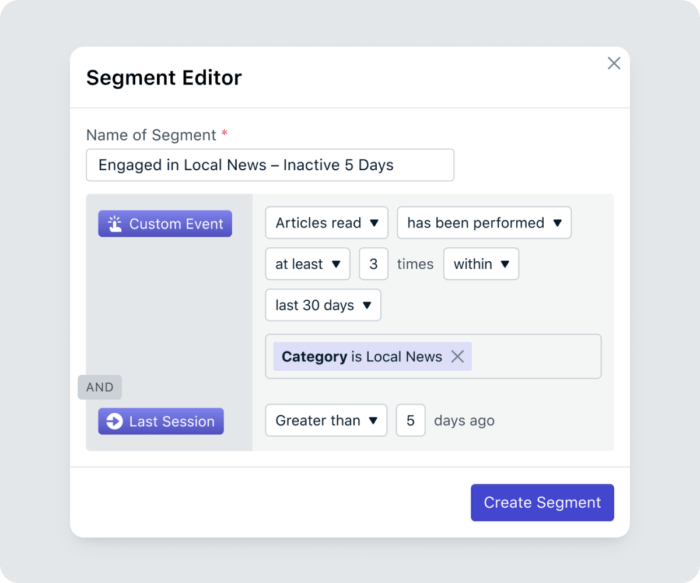Viewport: 700px width, 583px height.
Task: Click the days ago text label
Action: point(464,420)
